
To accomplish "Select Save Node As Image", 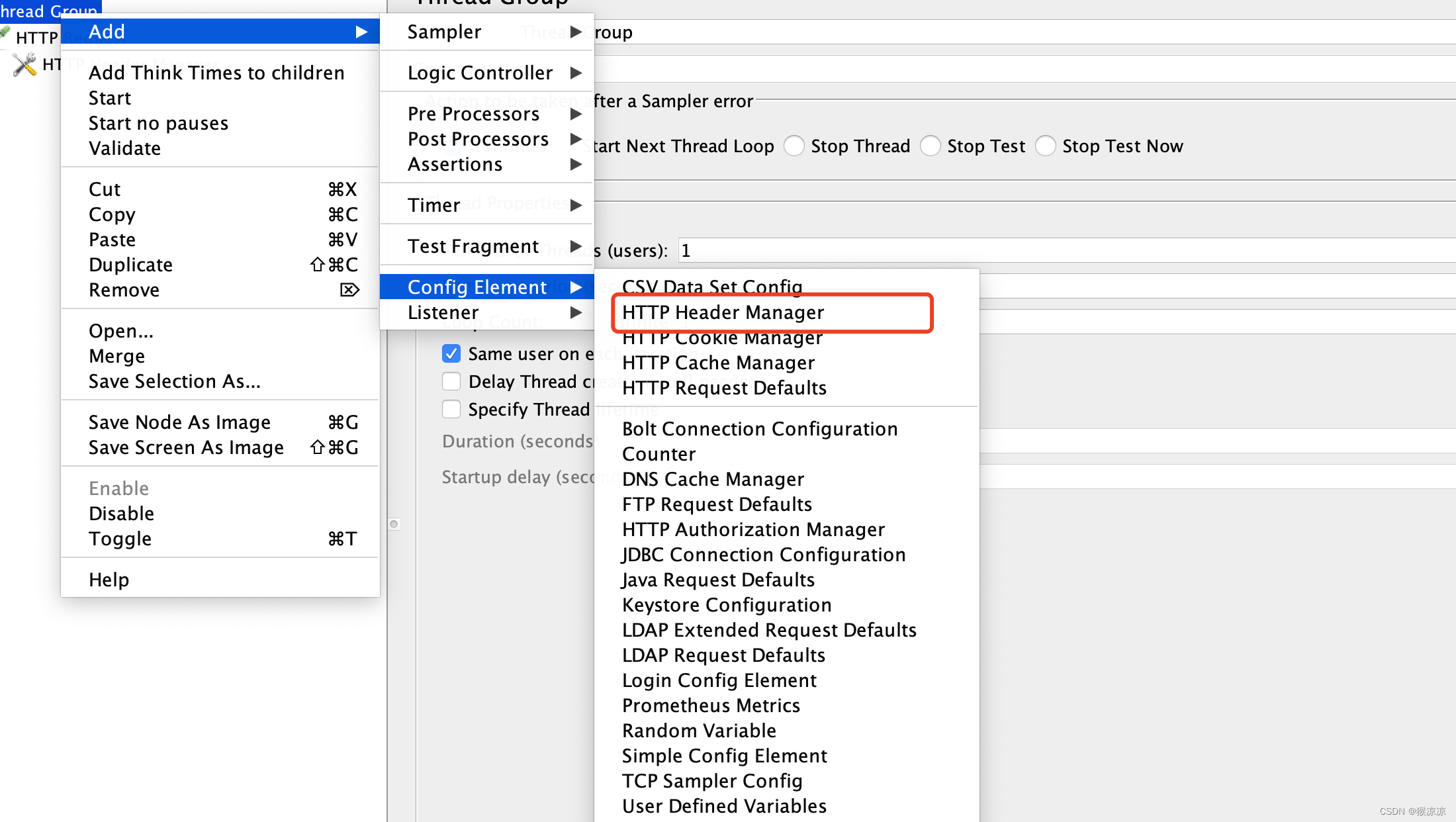I will tap(220, 422).
